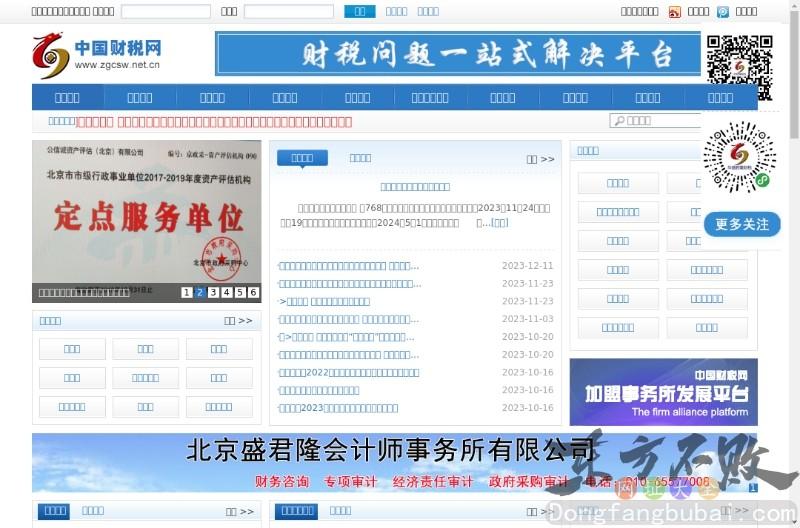Open the 加盟事务所发展平台 banner

click(663, 392)
